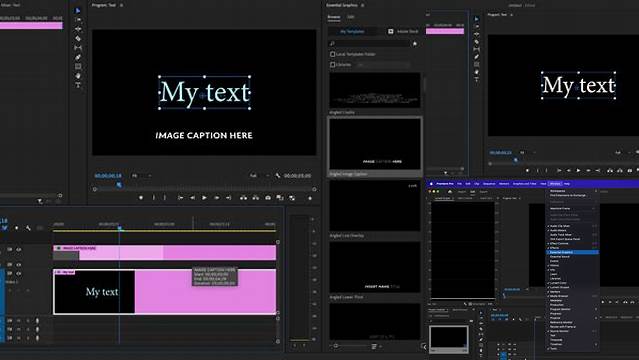The width and height of the screenshot is (639, 360).
Task: Step back one frame in left Program monitor
Action: (192, 198)
